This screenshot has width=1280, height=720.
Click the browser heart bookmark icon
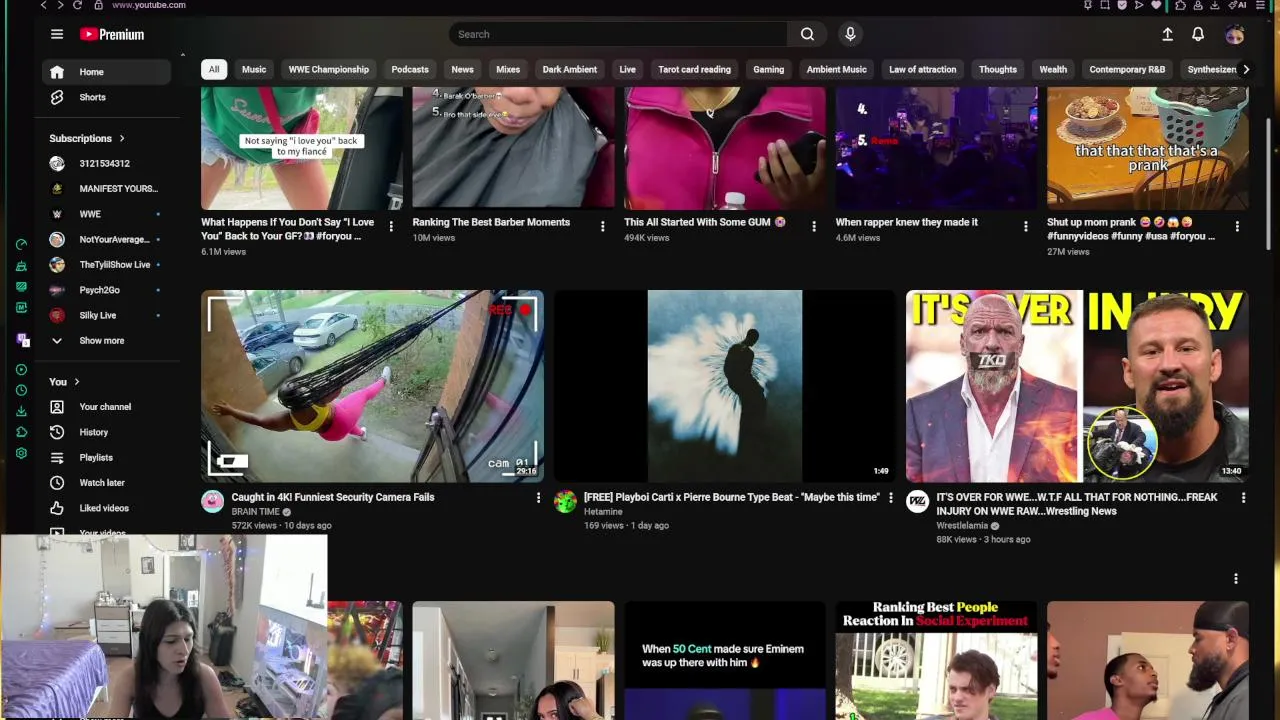(1157, 5)
